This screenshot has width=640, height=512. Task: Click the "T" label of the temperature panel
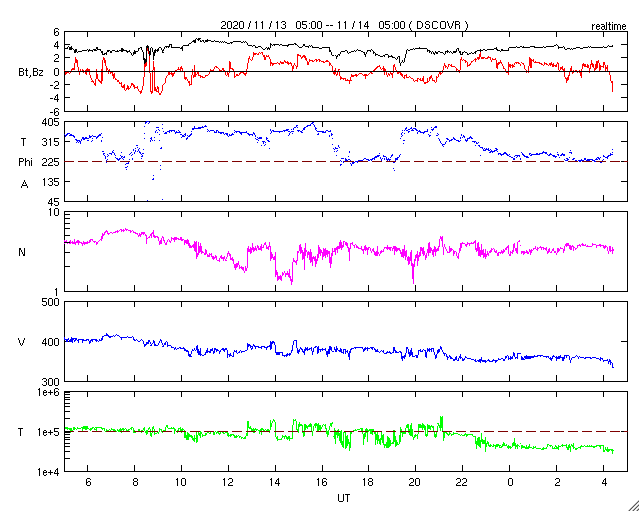[x=20, y=432]
